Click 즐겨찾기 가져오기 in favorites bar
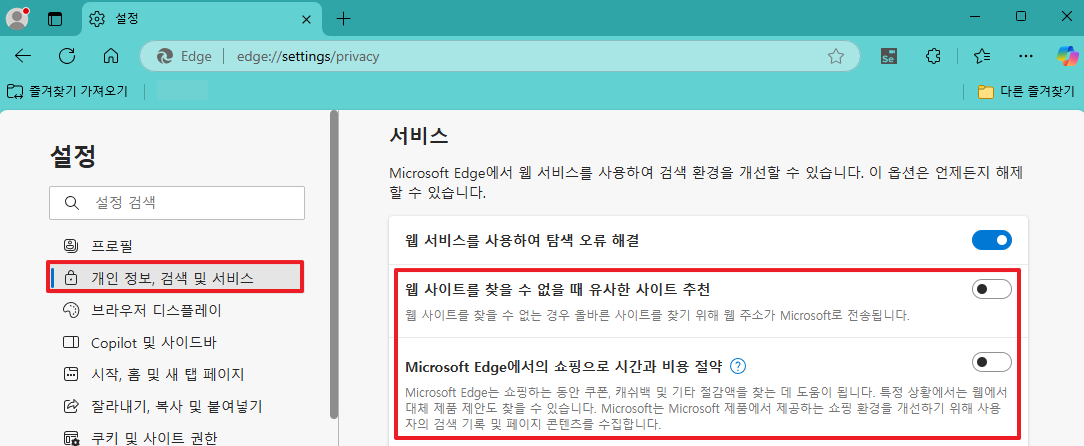 click(67, 91)
